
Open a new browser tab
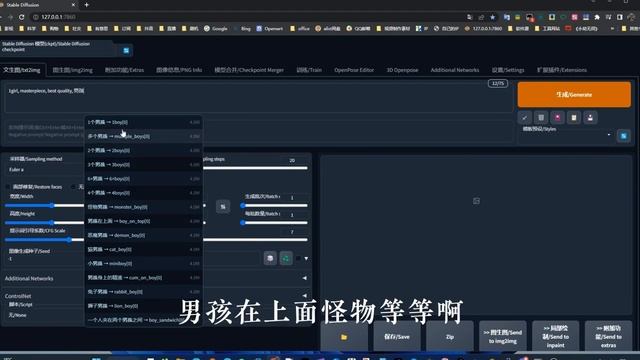[87, 5]
